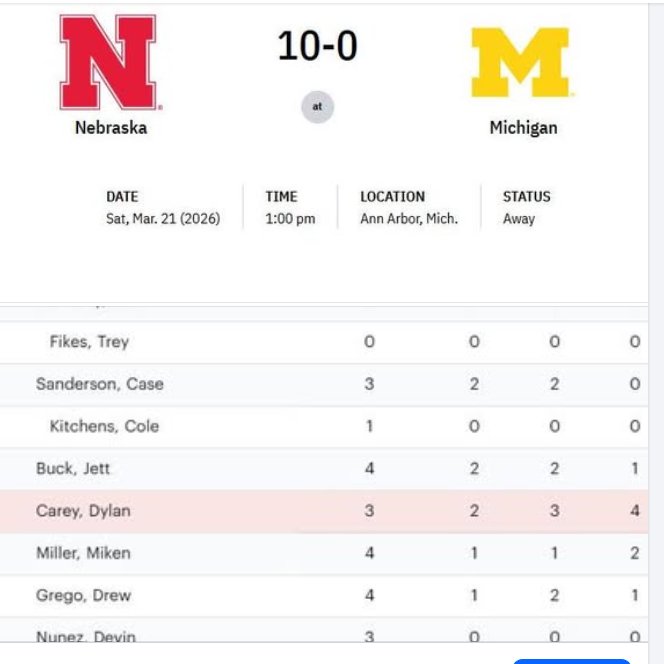Click the 1:00 pm time value
Screen dimensions: 664x664
click(290, 219)
